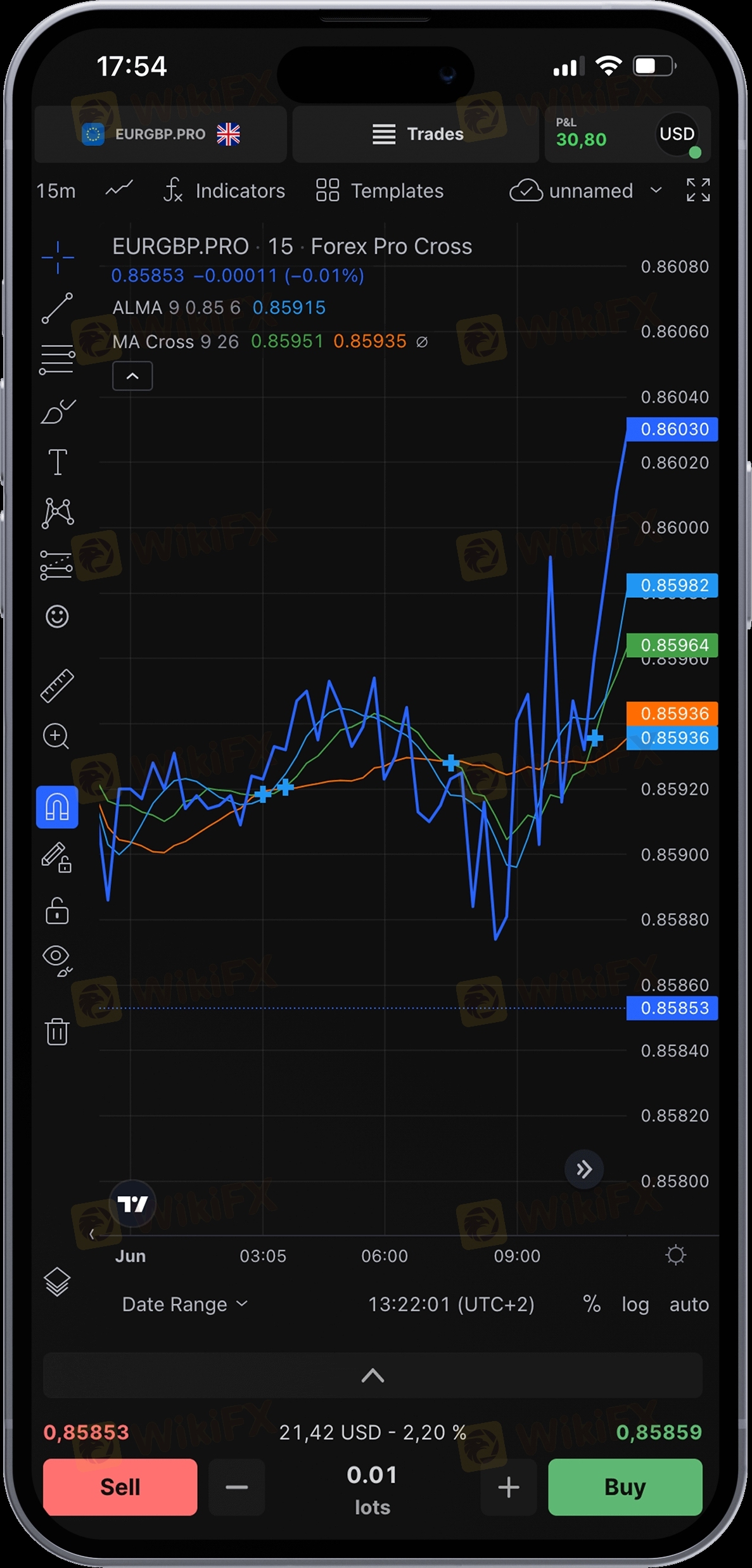Open the forecasting and measurement tools
The width and height of the screenshot is (752, 1568).
coord(56,565)
